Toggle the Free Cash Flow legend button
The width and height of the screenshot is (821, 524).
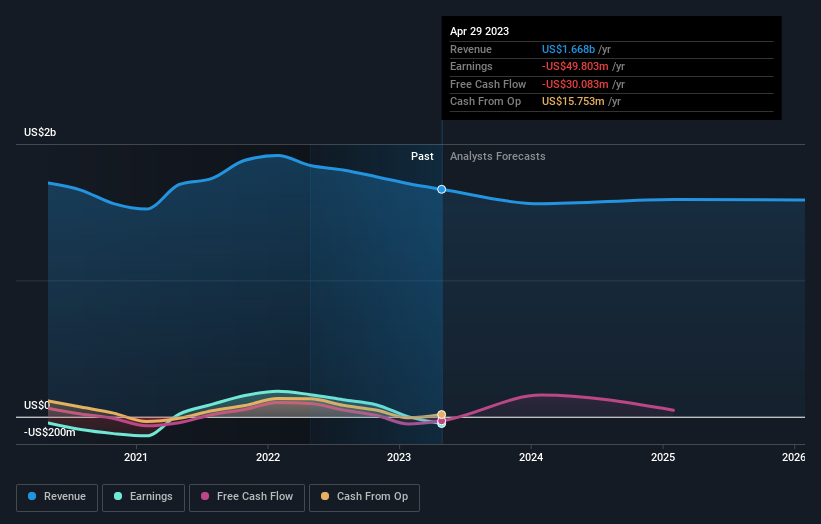tap(247, 497)
